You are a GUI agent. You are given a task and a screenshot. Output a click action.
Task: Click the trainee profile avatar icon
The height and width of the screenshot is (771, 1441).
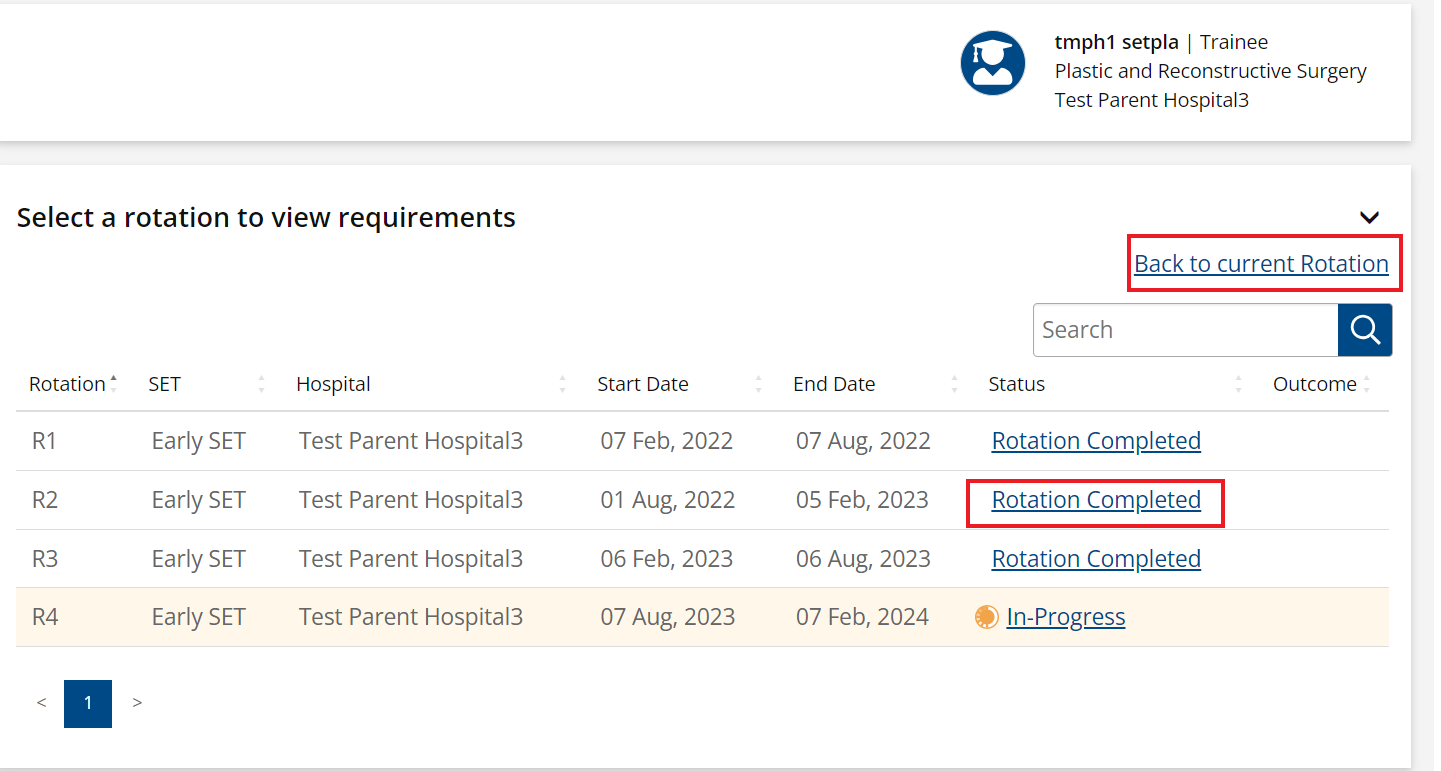point(992,63)
